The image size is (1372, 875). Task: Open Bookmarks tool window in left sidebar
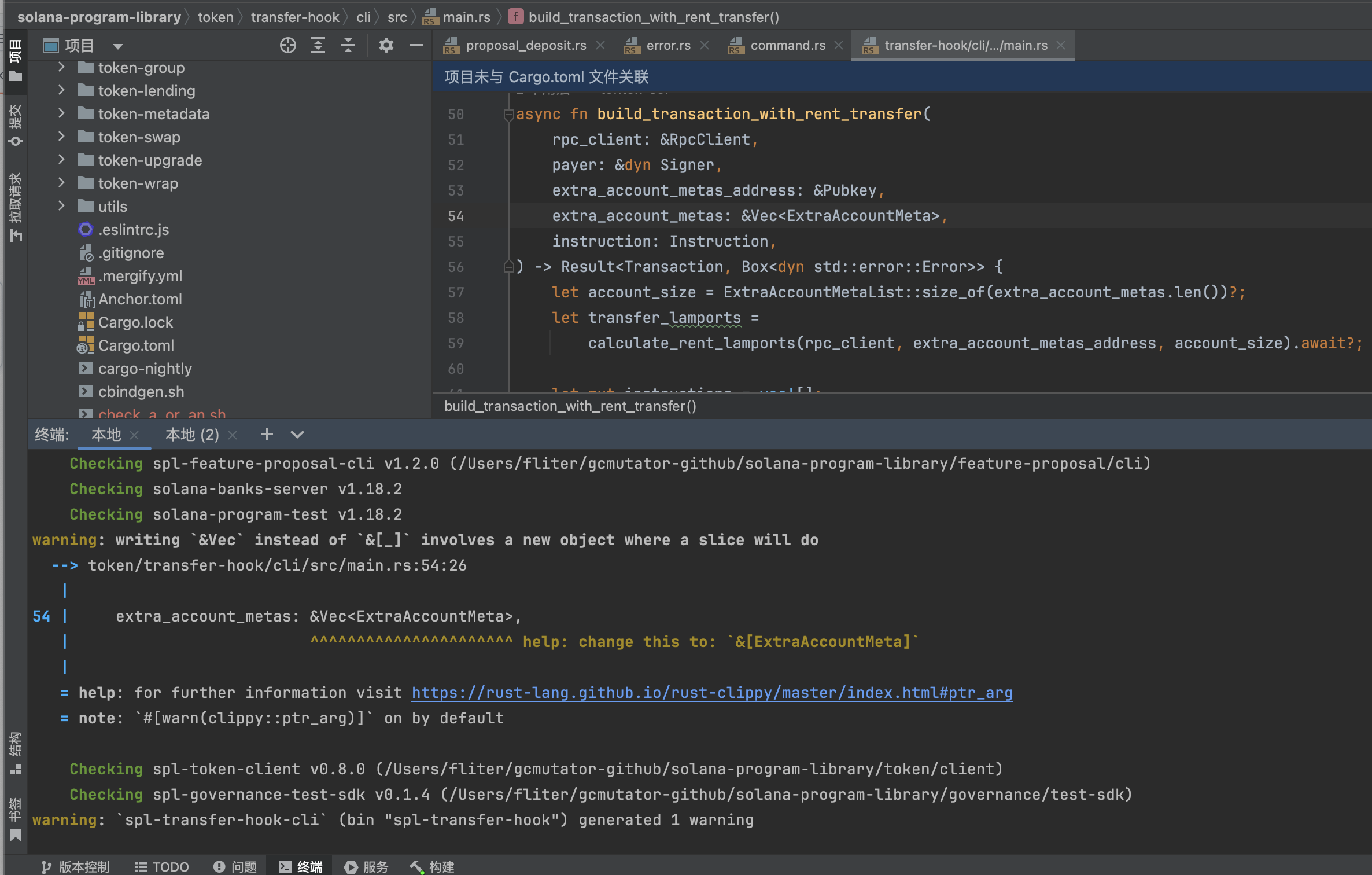(x=15, y=819)
